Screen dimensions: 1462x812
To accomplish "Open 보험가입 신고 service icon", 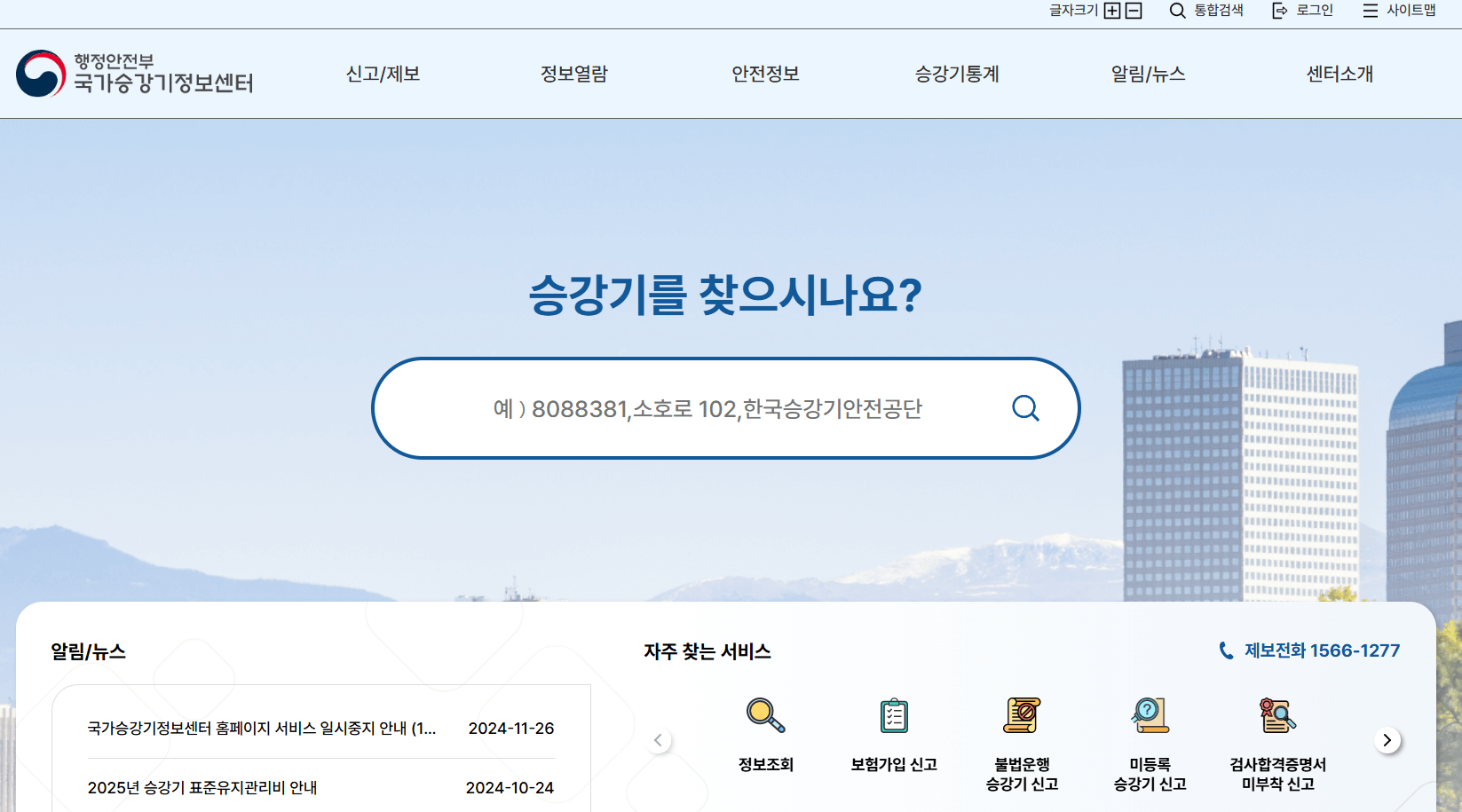I will point(892,716).
